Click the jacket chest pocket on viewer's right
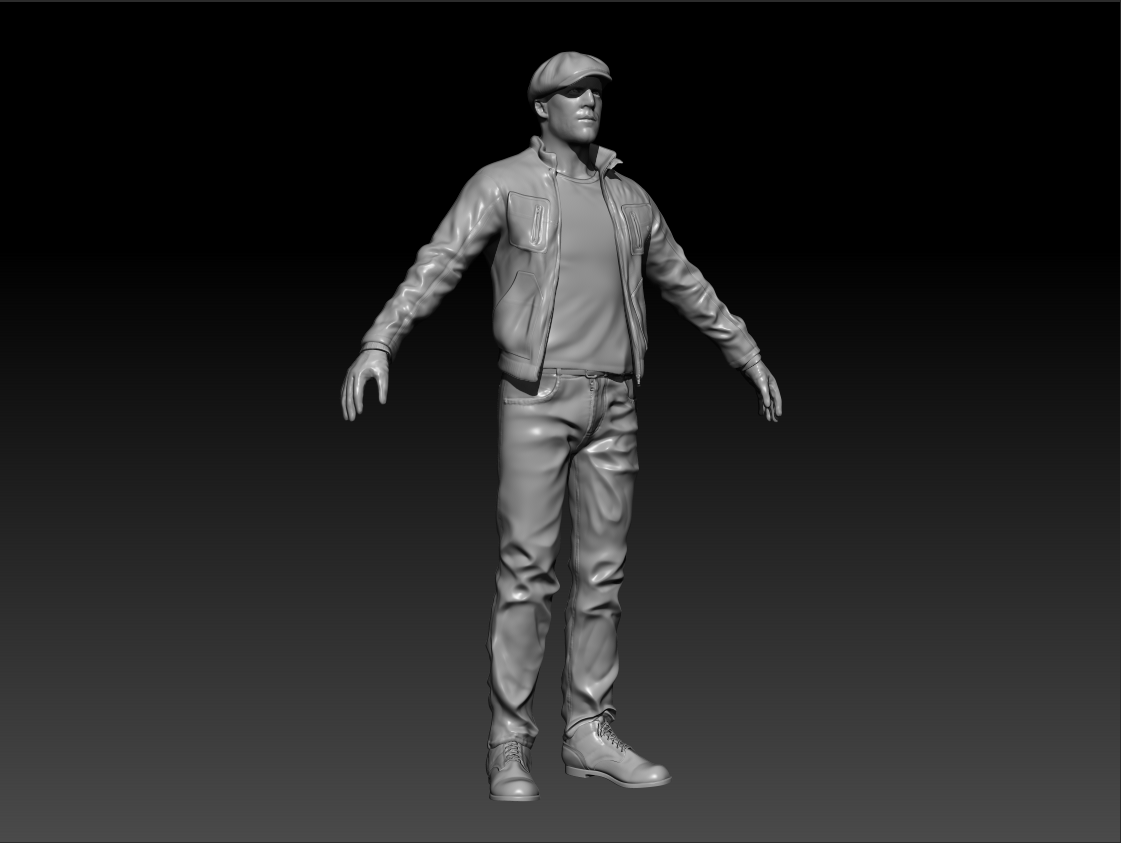 (x=635, y=222)
